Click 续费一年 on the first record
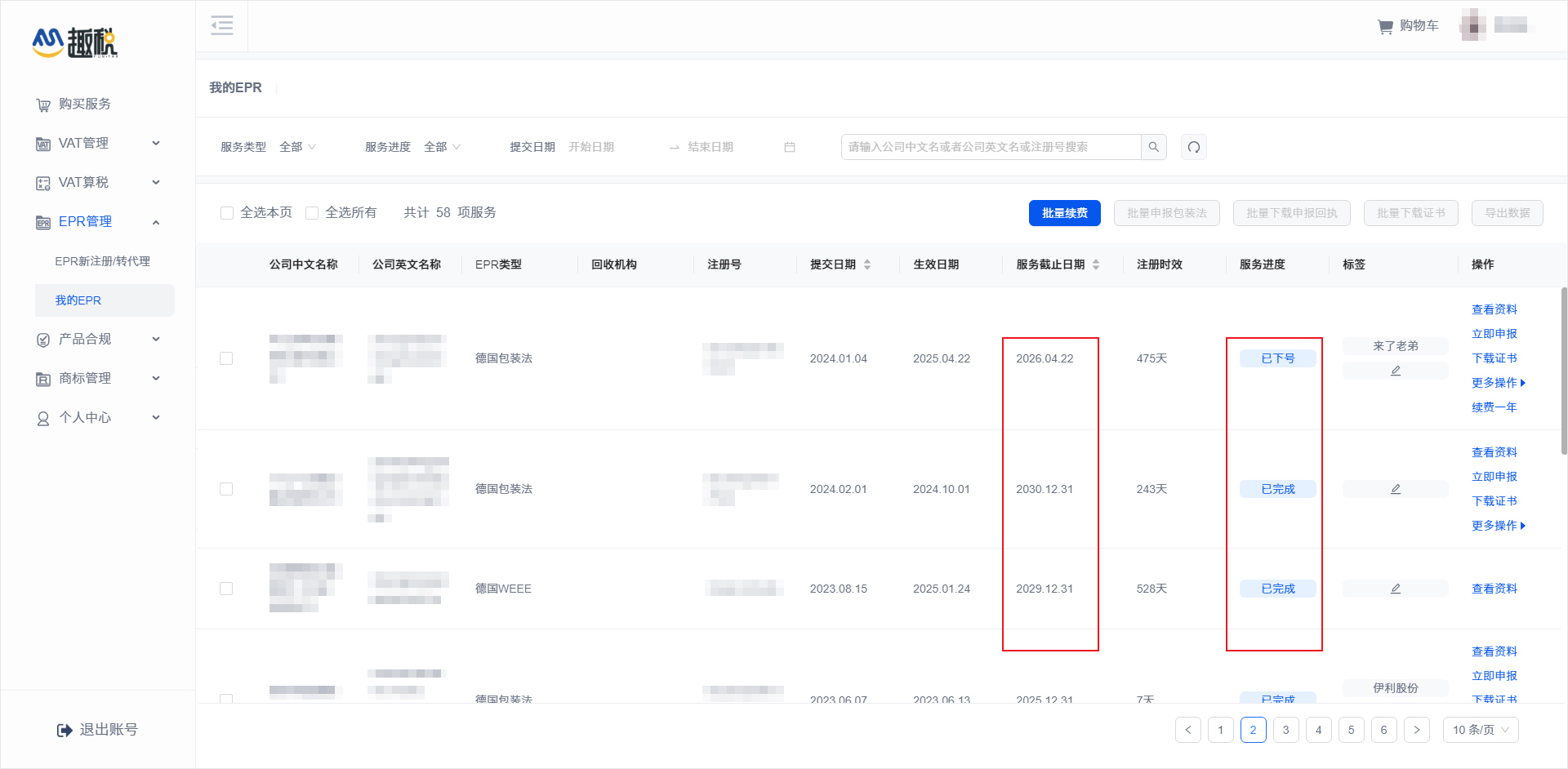1568x769 pixels. [x=1493, y=407]
